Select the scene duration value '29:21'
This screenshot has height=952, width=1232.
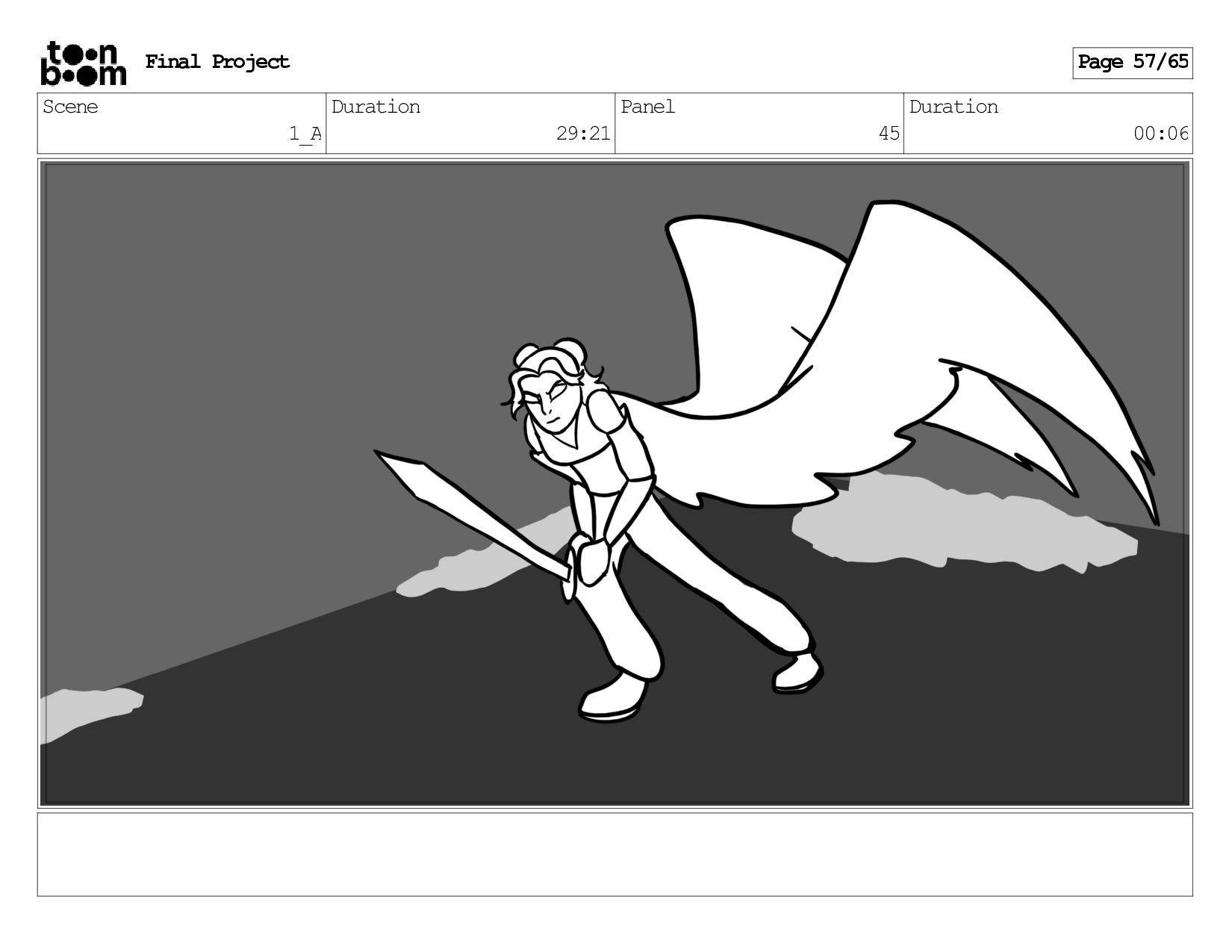tap(583, 134)
